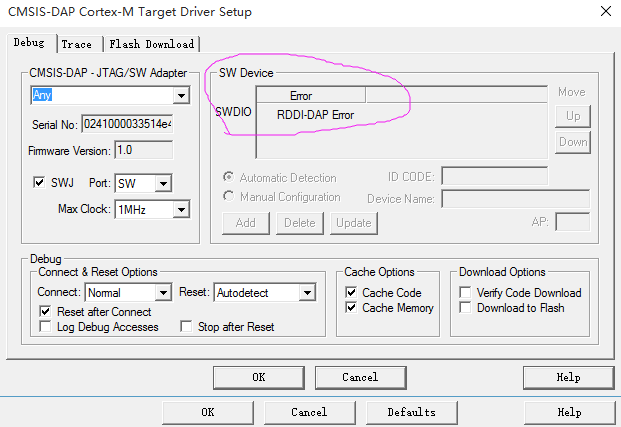Click OK in the Driver Setup dialog
The width and height of the screenshot is (621, 427).
pyautogui.click(x=259, y=377)
